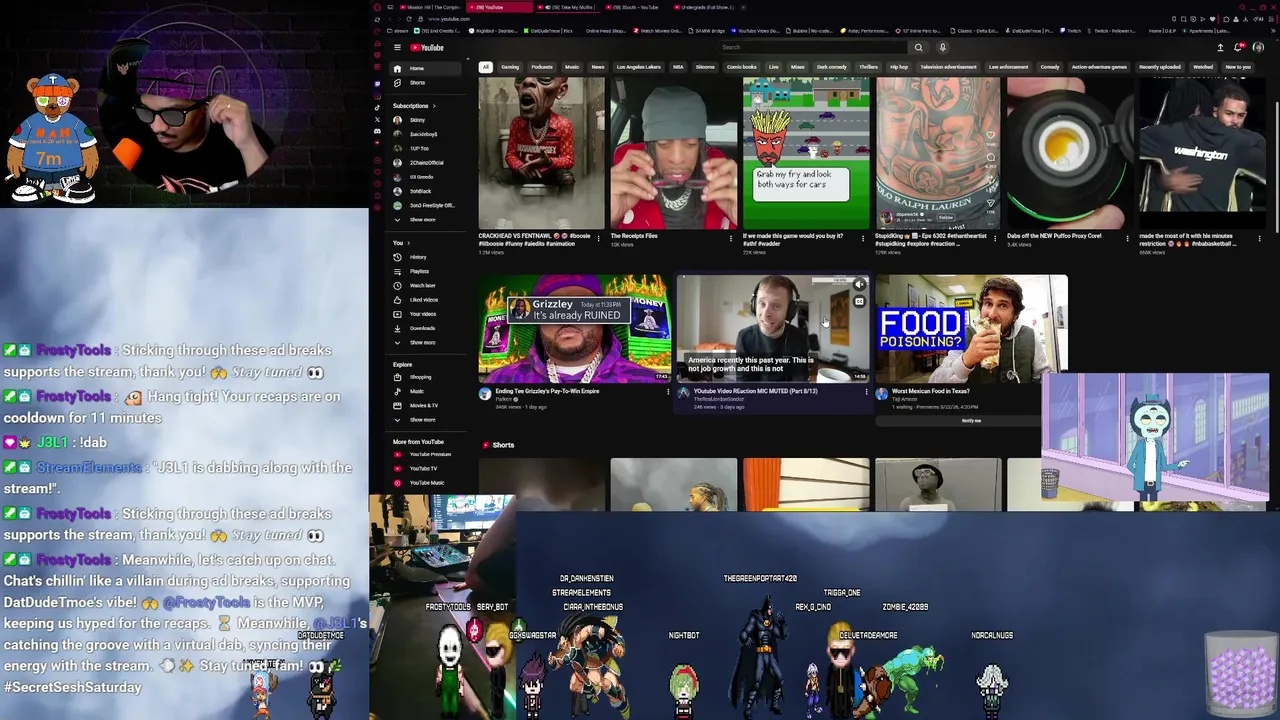This screenshot has width=1280, height=720.
Task: Click the YouTube search input field
Action: 814,47
